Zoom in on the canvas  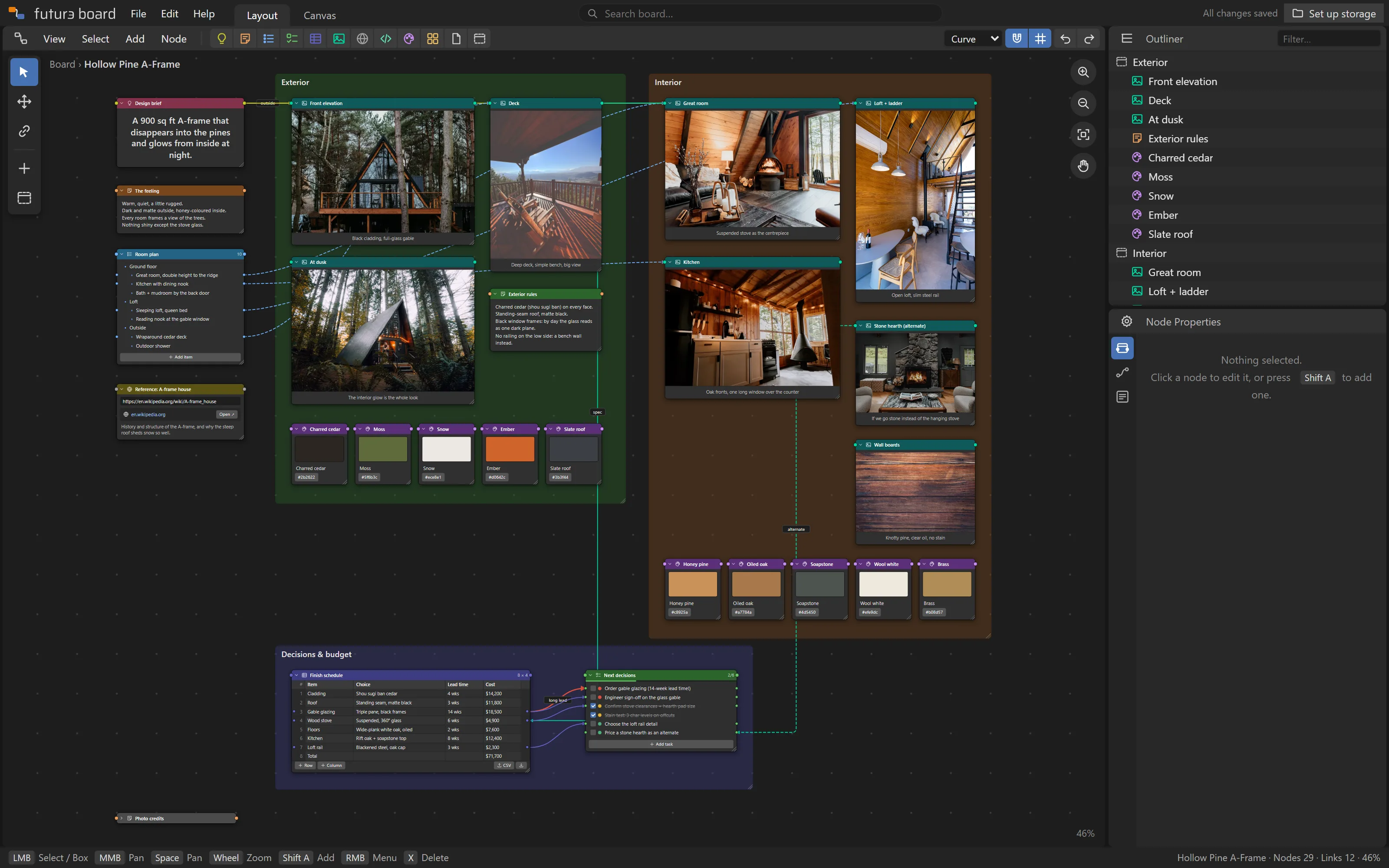click(x=1083, y=72)
